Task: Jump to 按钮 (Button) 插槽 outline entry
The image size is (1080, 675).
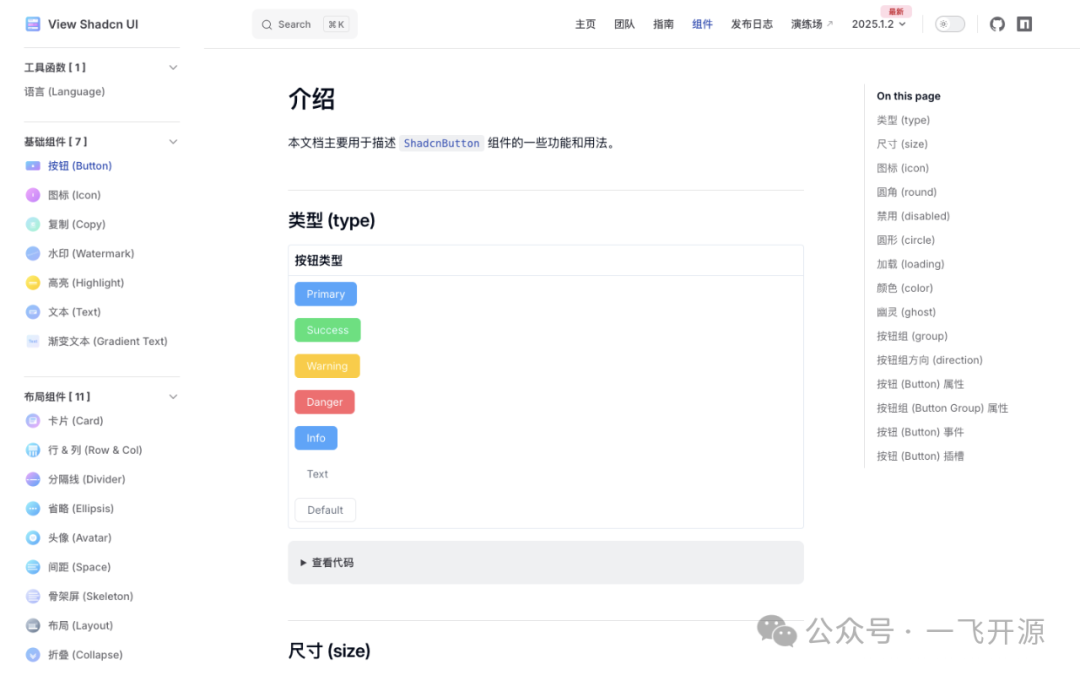Action: coord(920,457)
